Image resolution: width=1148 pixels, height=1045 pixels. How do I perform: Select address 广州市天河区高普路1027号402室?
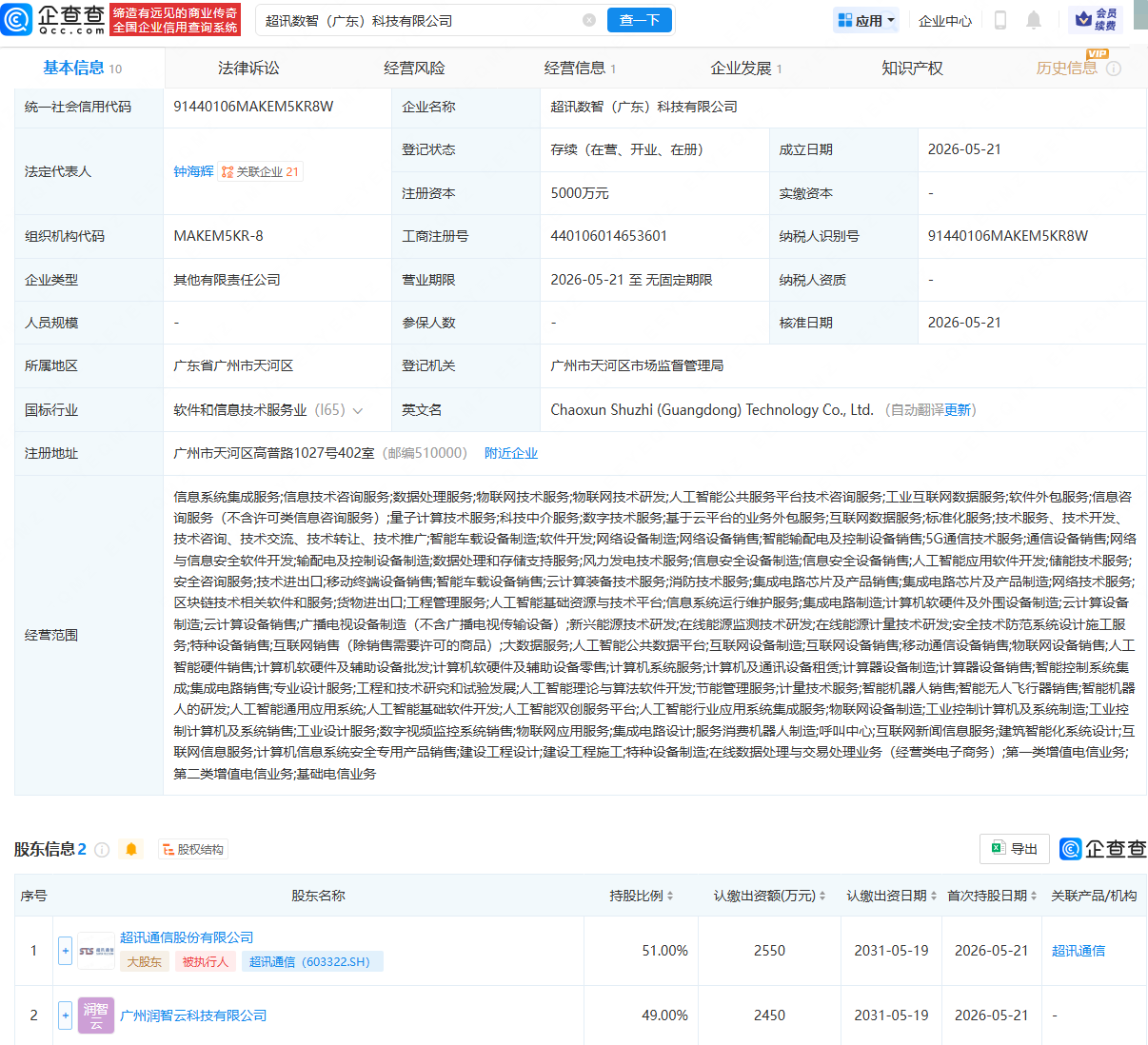274,453
